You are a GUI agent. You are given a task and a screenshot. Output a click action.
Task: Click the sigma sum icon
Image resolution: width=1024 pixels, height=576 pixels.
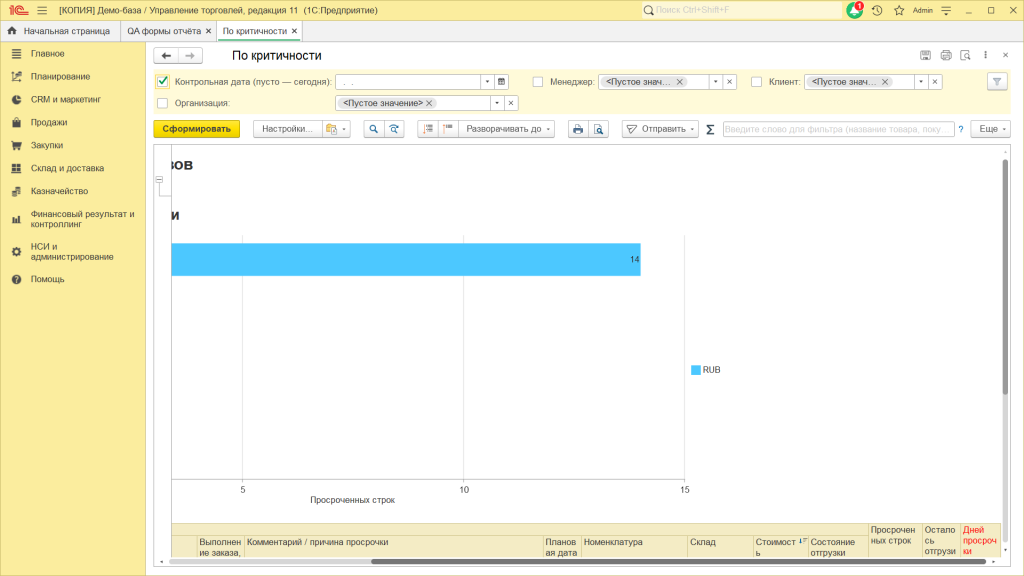pos(711,129)
